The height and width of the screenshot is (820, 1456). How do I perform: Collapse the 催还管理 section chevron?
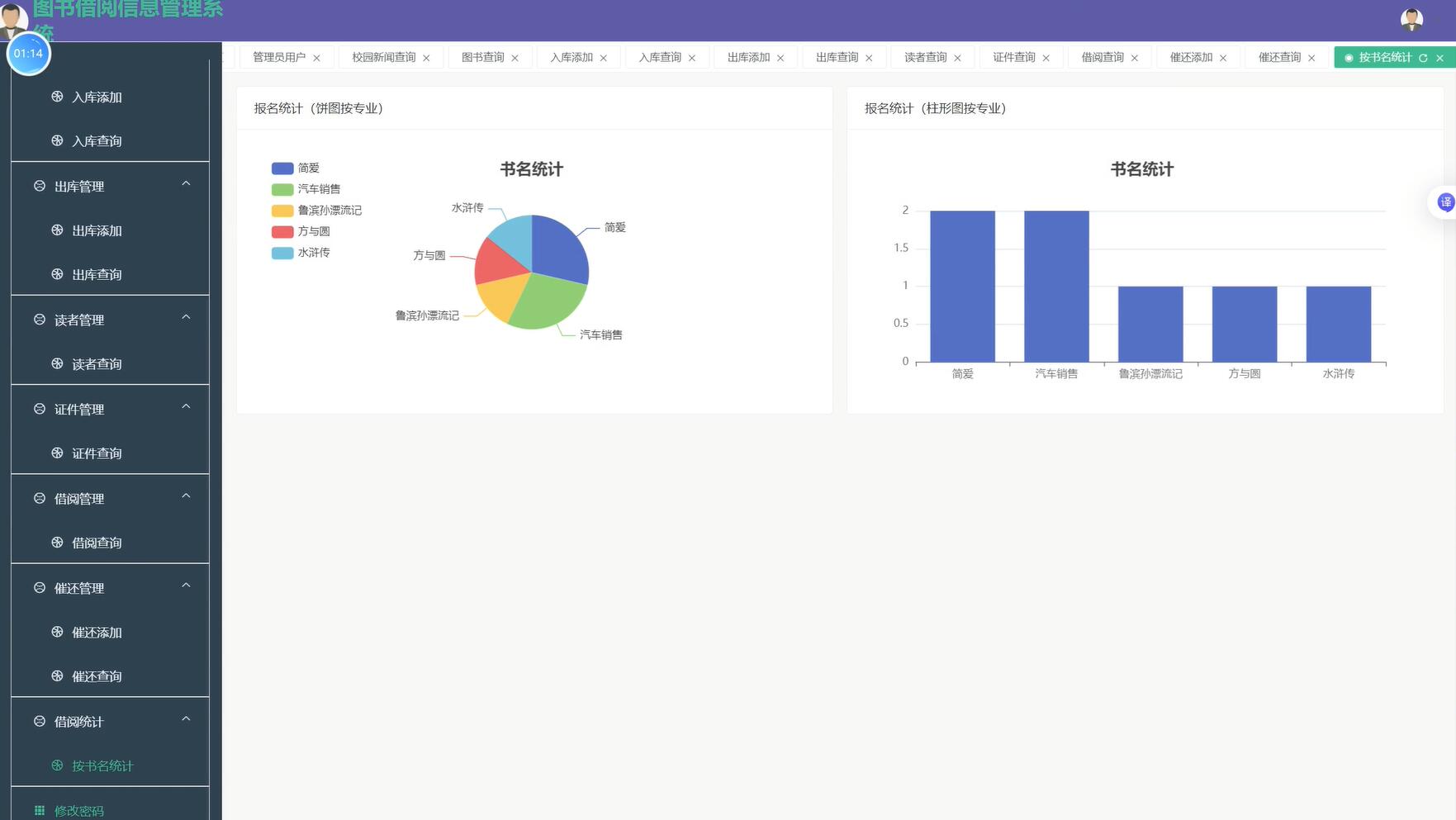(186, 585)
